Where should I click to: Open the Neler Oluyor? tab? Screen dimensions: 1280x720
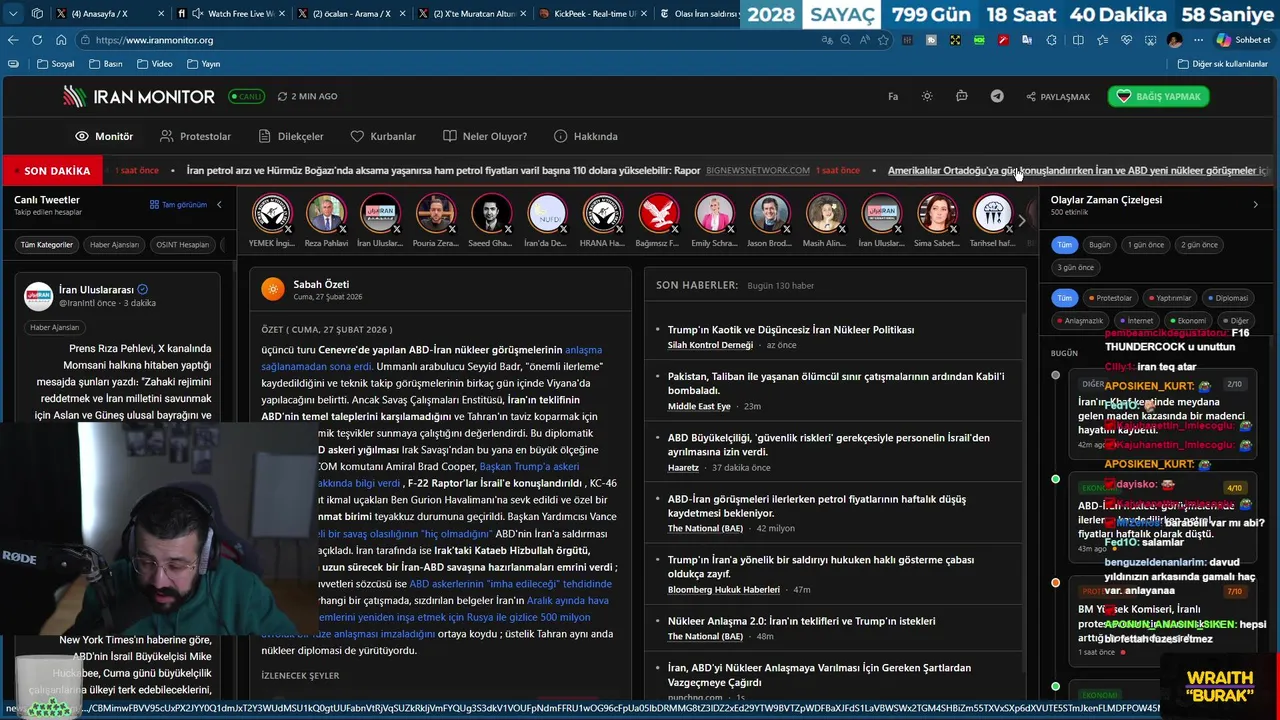485,136
